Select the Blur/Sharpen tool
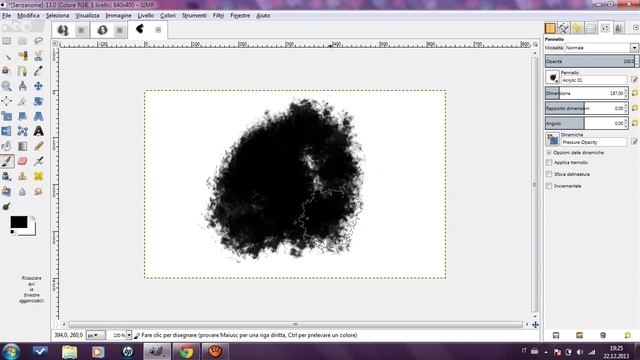The height and width of the screenshot is (360, 640). pos(22,191)
